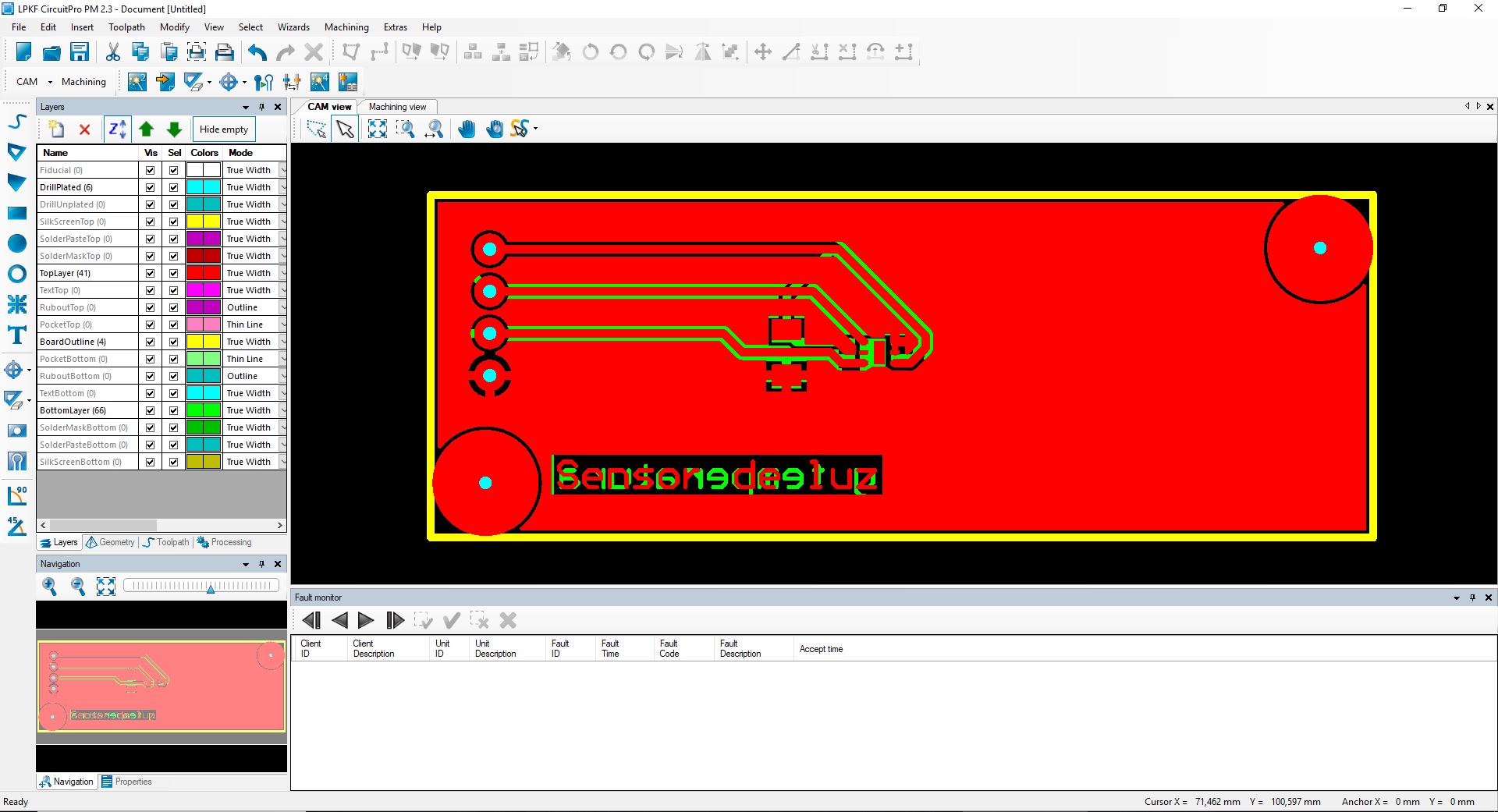Click the TopLayer red color swatch
The image size is (1498, 812).
203,273
